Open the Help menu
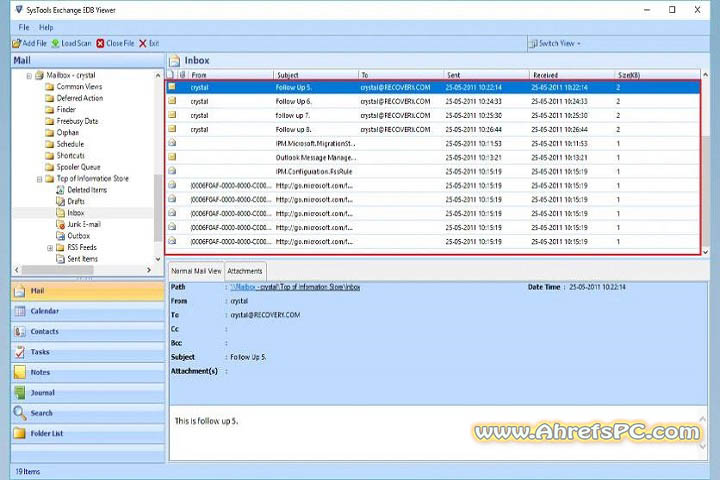The height and width of the screenshot is (480, 720). (x=46, y=27)
